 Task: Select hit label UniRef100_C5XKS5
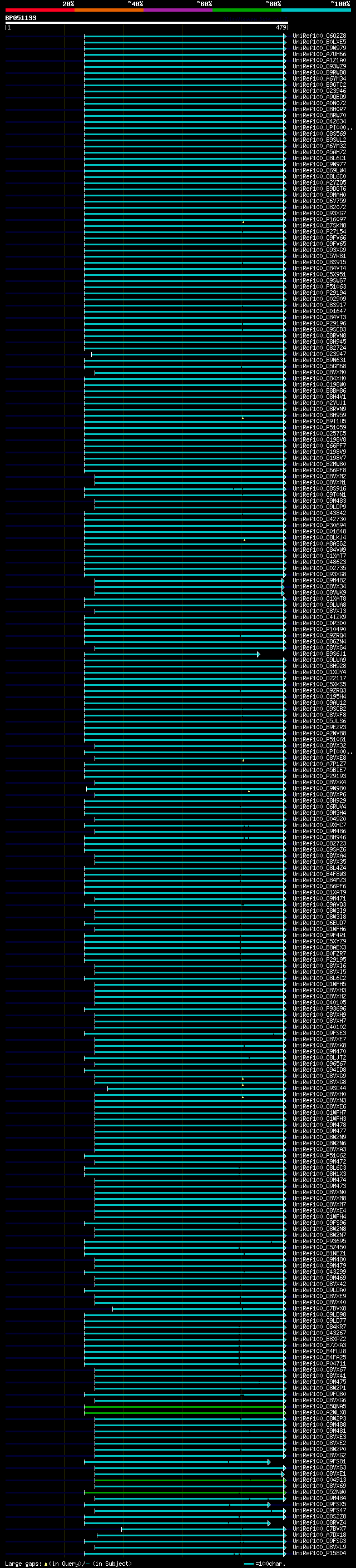pos(319,684)
